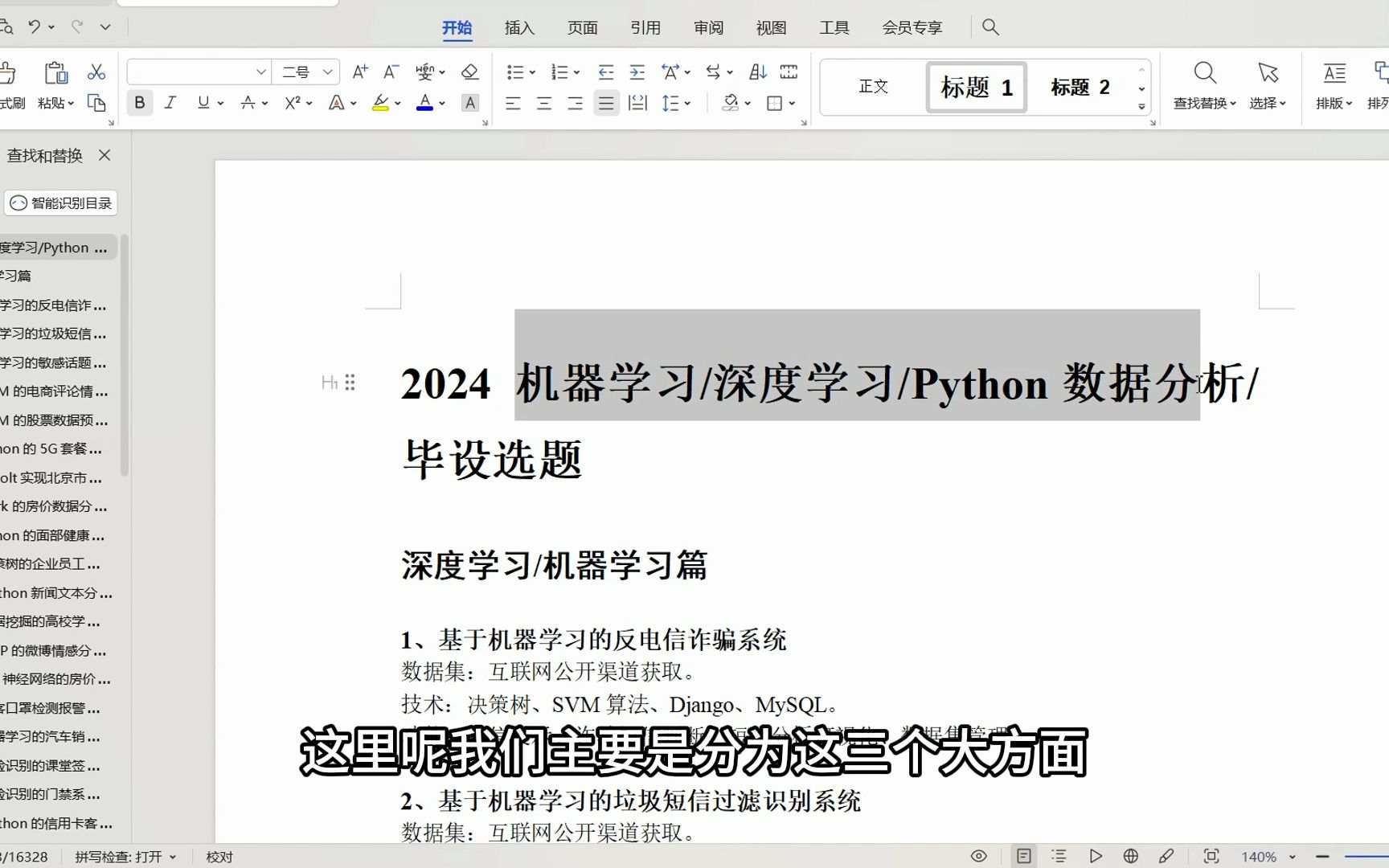
Task: Click the Redo arrow icon
Action: click(x=77, y=27)
